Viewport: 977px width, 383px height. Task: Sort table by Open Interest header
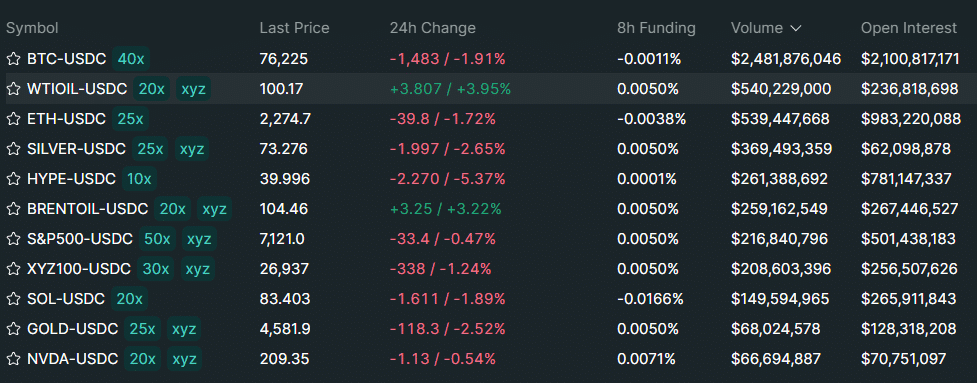click(x=908, y=28)
